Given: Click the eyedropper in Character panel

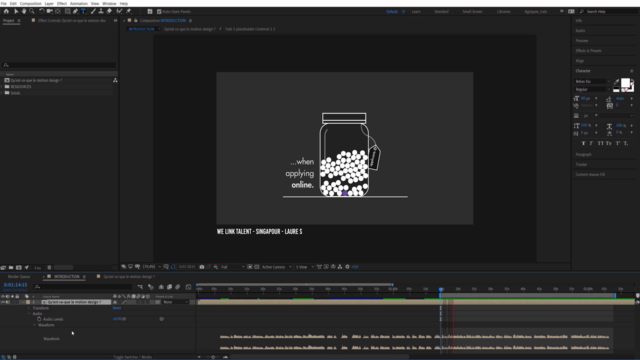Looking at the screenshot, I should click(x=616, y=82).
